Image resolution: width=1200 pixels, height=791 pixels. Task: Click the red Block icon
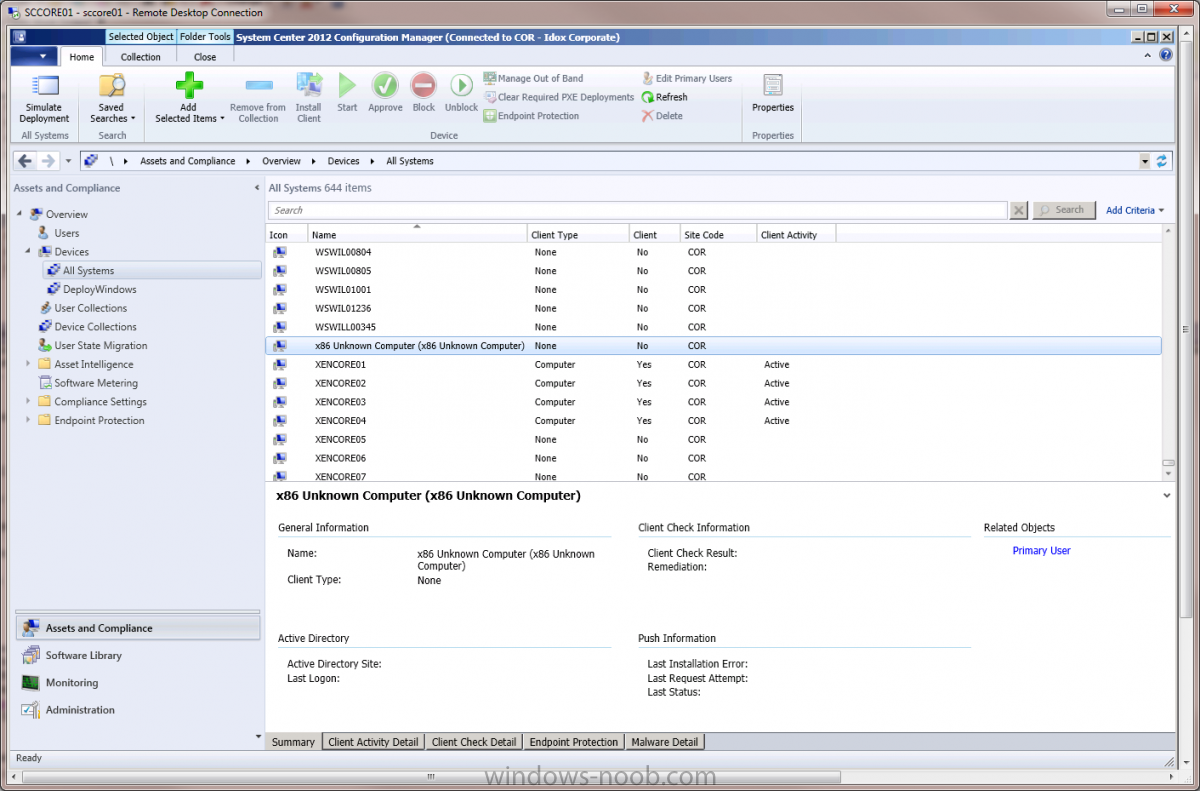424,85
